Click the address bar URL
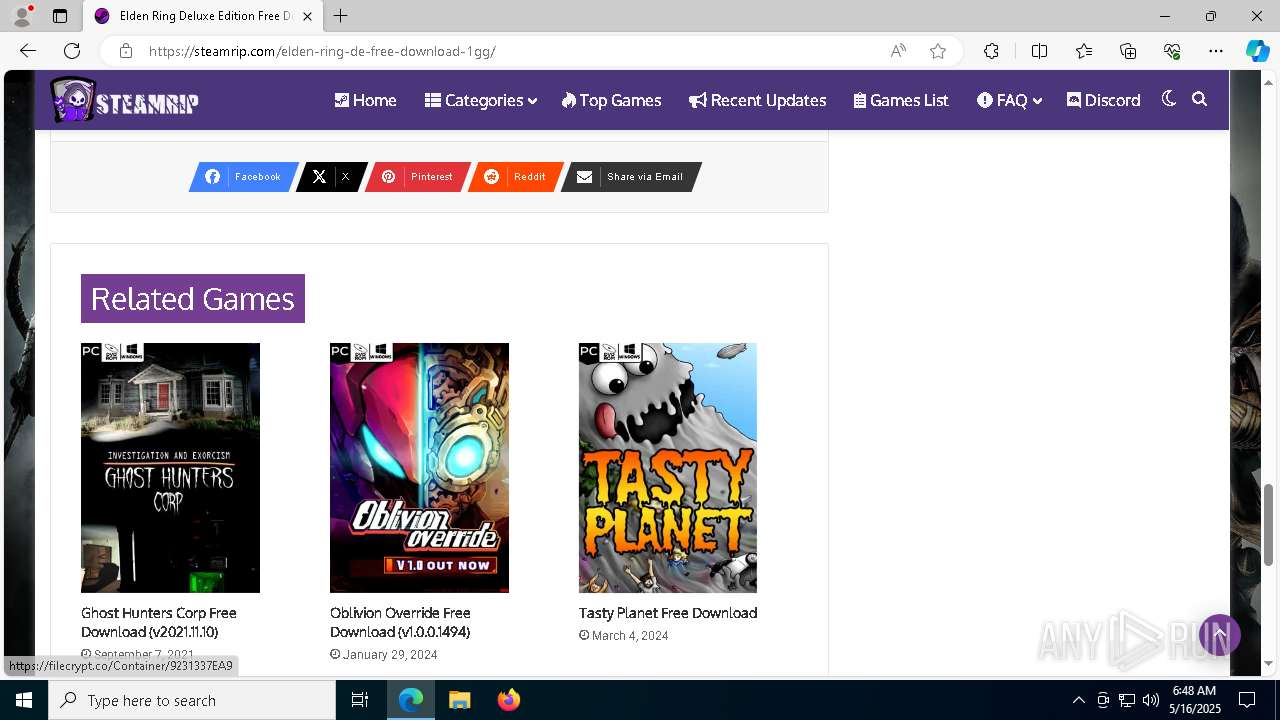The width and height of the screenshot is (1280, 720). [x=322, y=51]
